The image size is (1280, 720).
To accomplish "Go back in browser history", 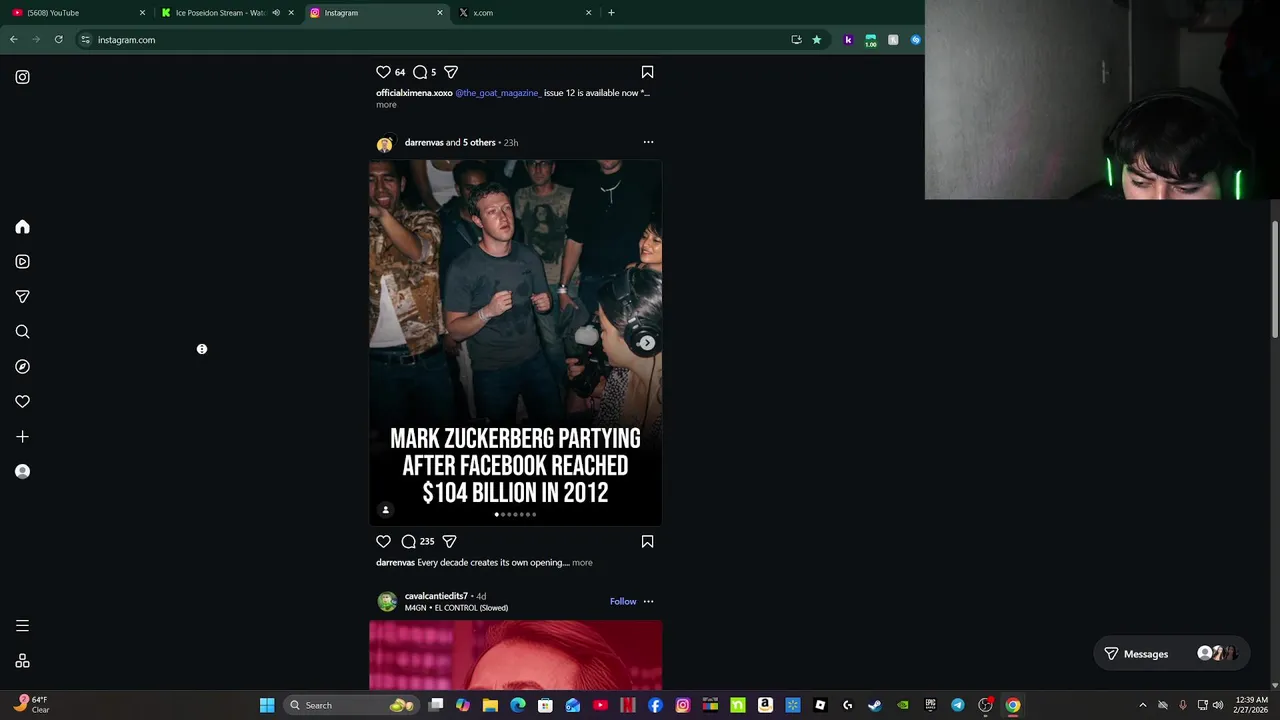I will (14, 40).
